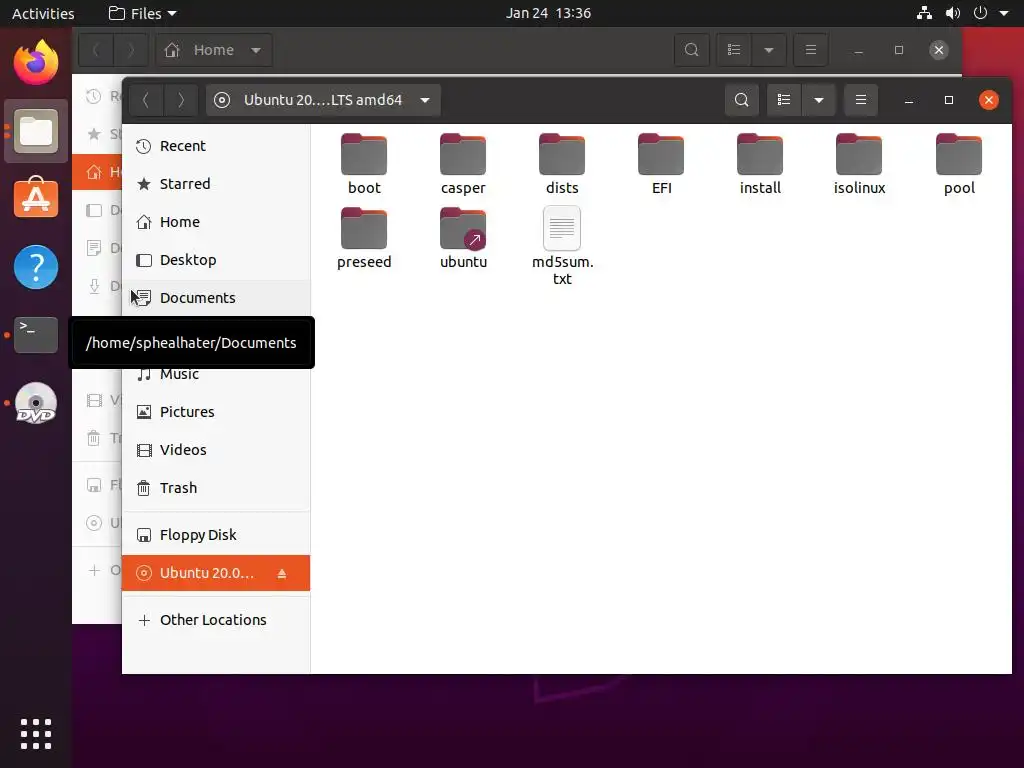Viewport: 1024px width, 768px height.
Task: Launch Firefox from the dock
Action: coord(36,63)
